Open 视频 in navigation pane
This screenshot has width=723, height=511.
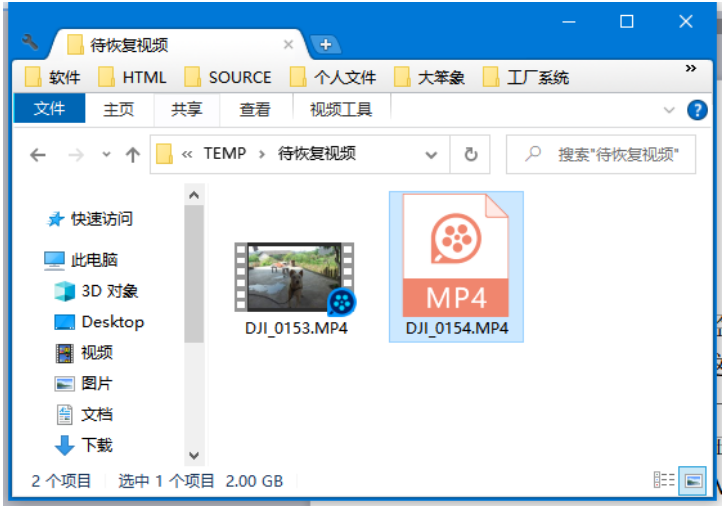coord(84,353)
